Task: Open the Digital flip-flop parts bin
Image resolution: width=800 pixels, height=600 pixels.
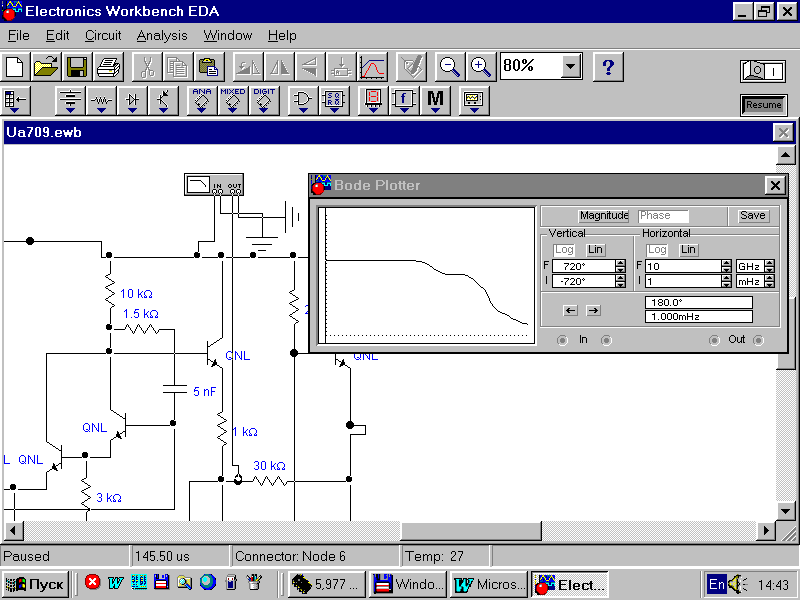Action: click(334, 101)
